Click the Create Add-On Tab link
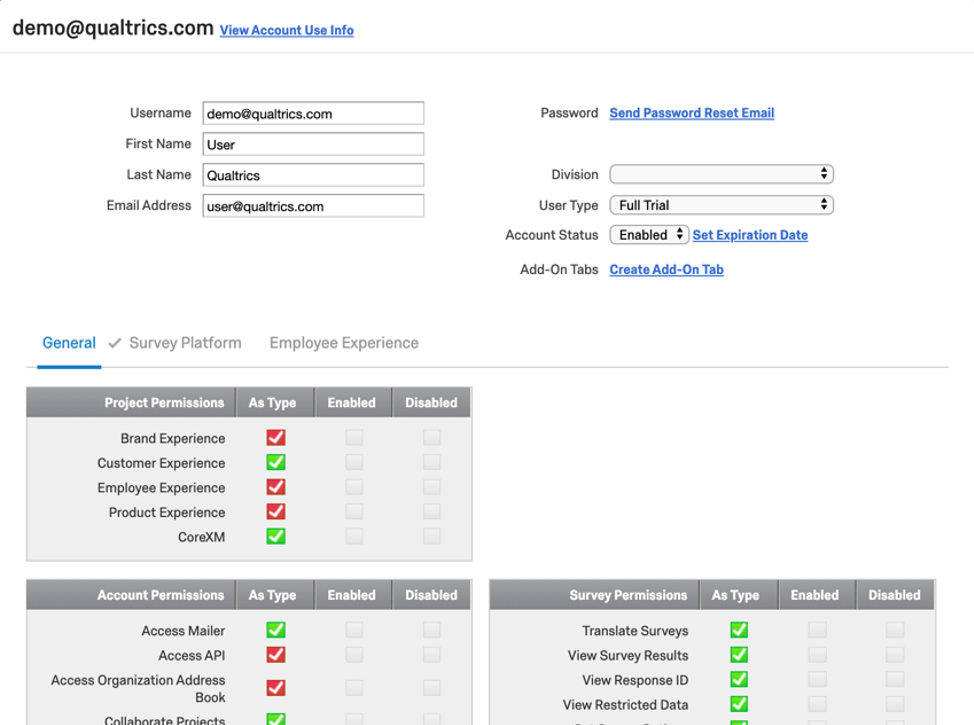 [666, 269]
